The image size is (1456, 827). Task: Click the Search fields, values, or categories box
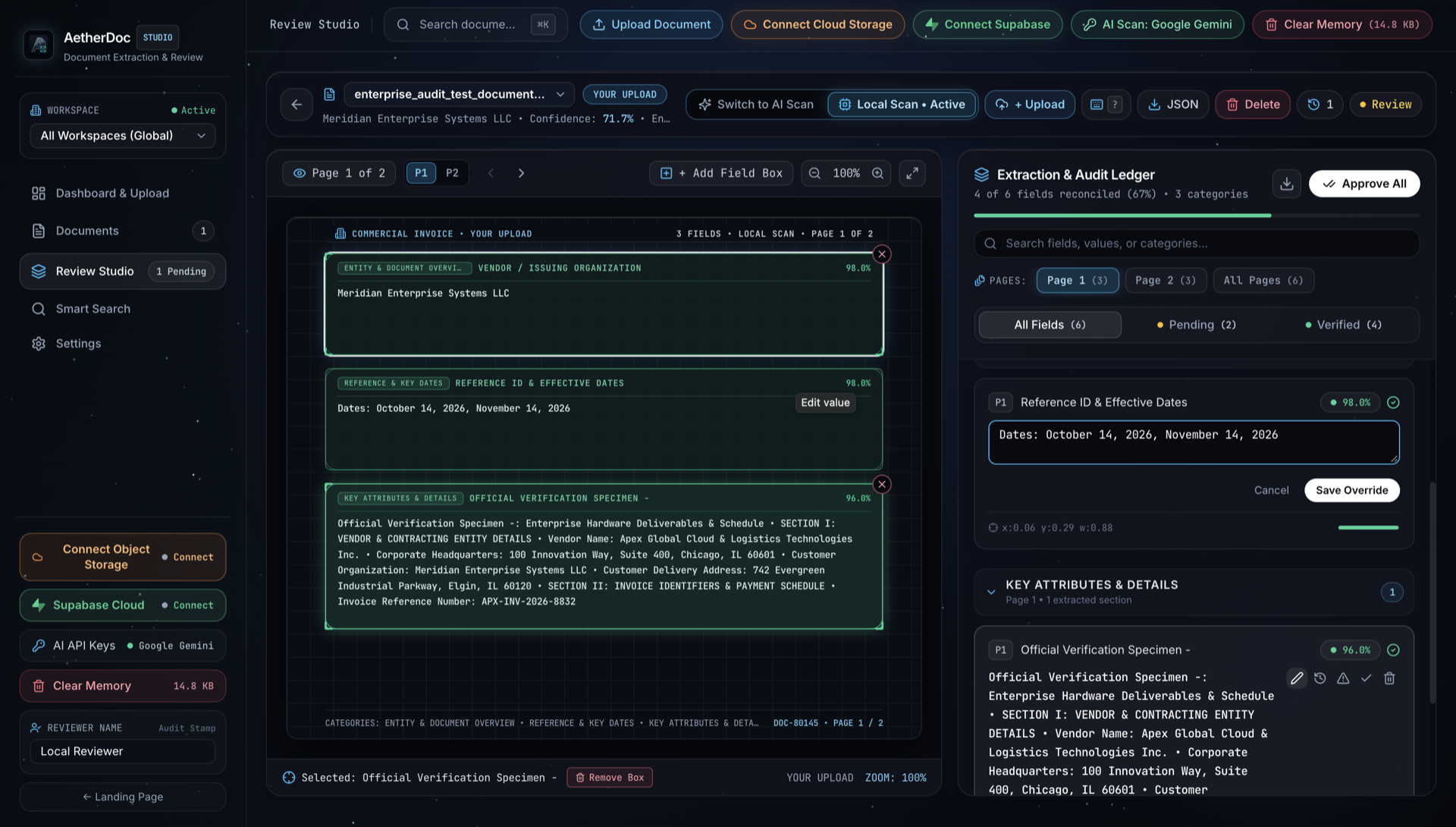[x=1196, y=243]
